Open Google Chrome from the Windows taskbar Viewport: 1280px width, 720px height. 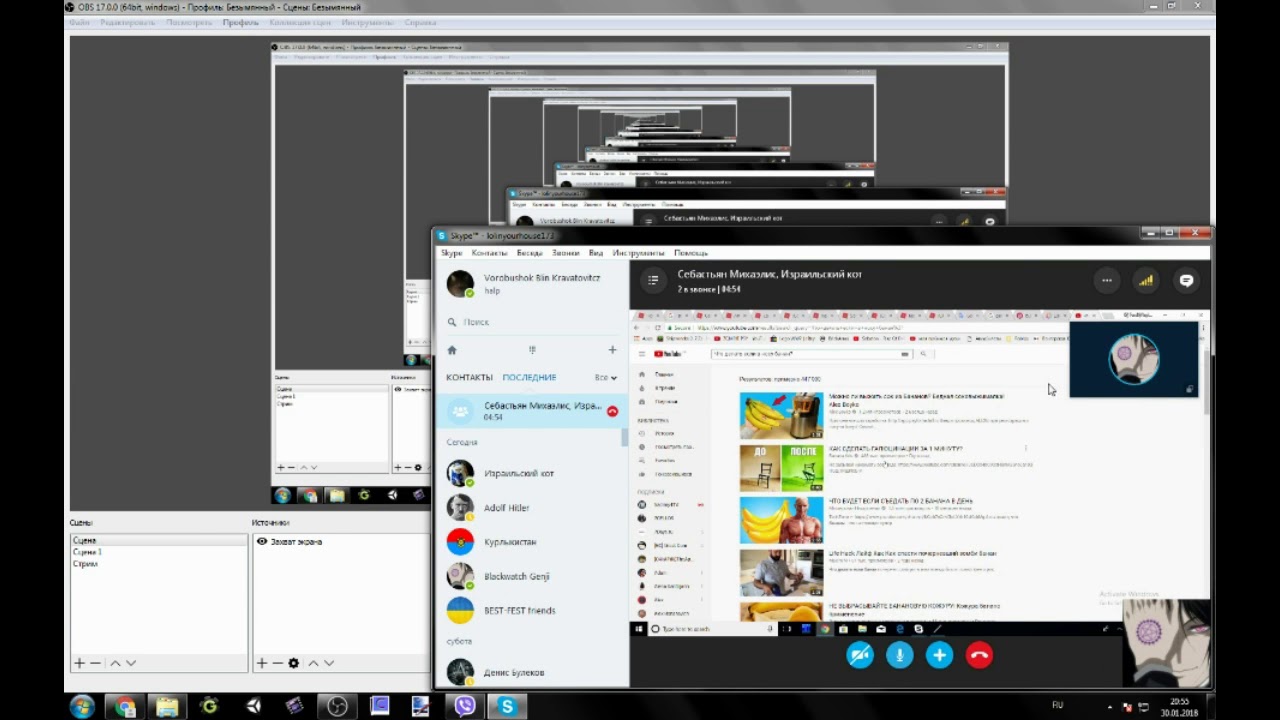point(125,706)
